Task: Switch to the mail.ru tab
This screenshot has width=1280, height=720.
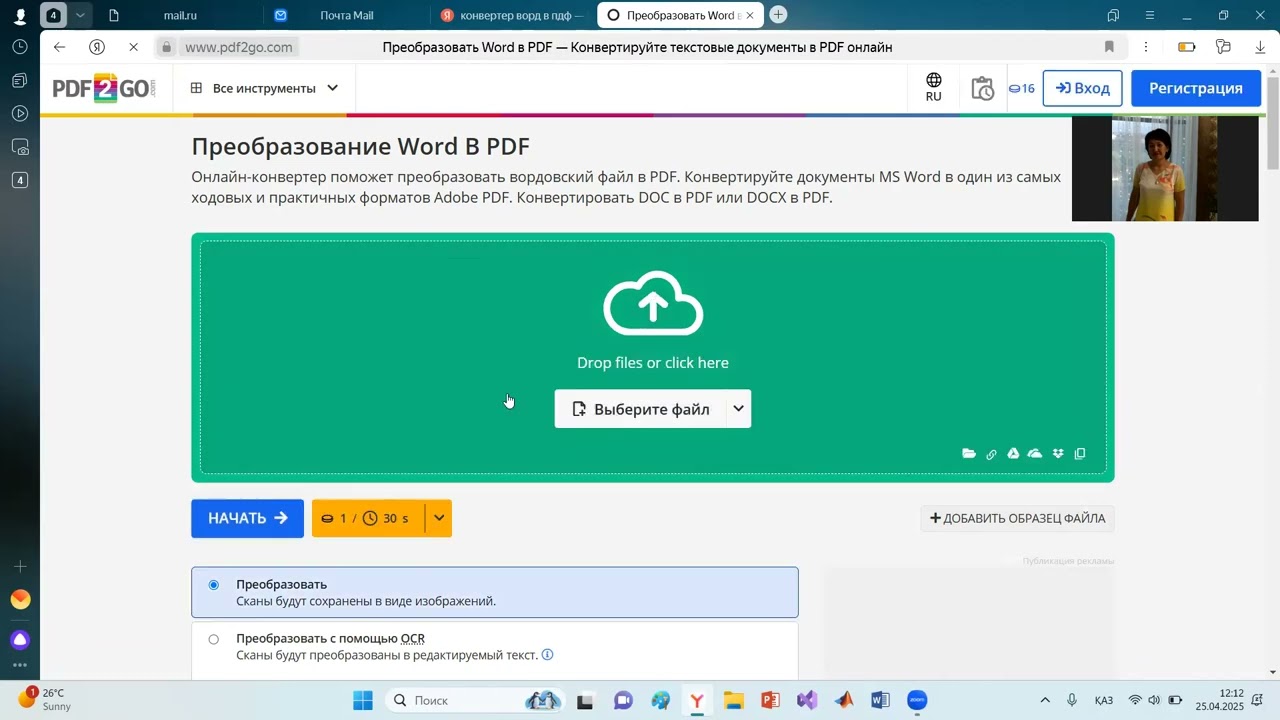Action: click(178, 15)
